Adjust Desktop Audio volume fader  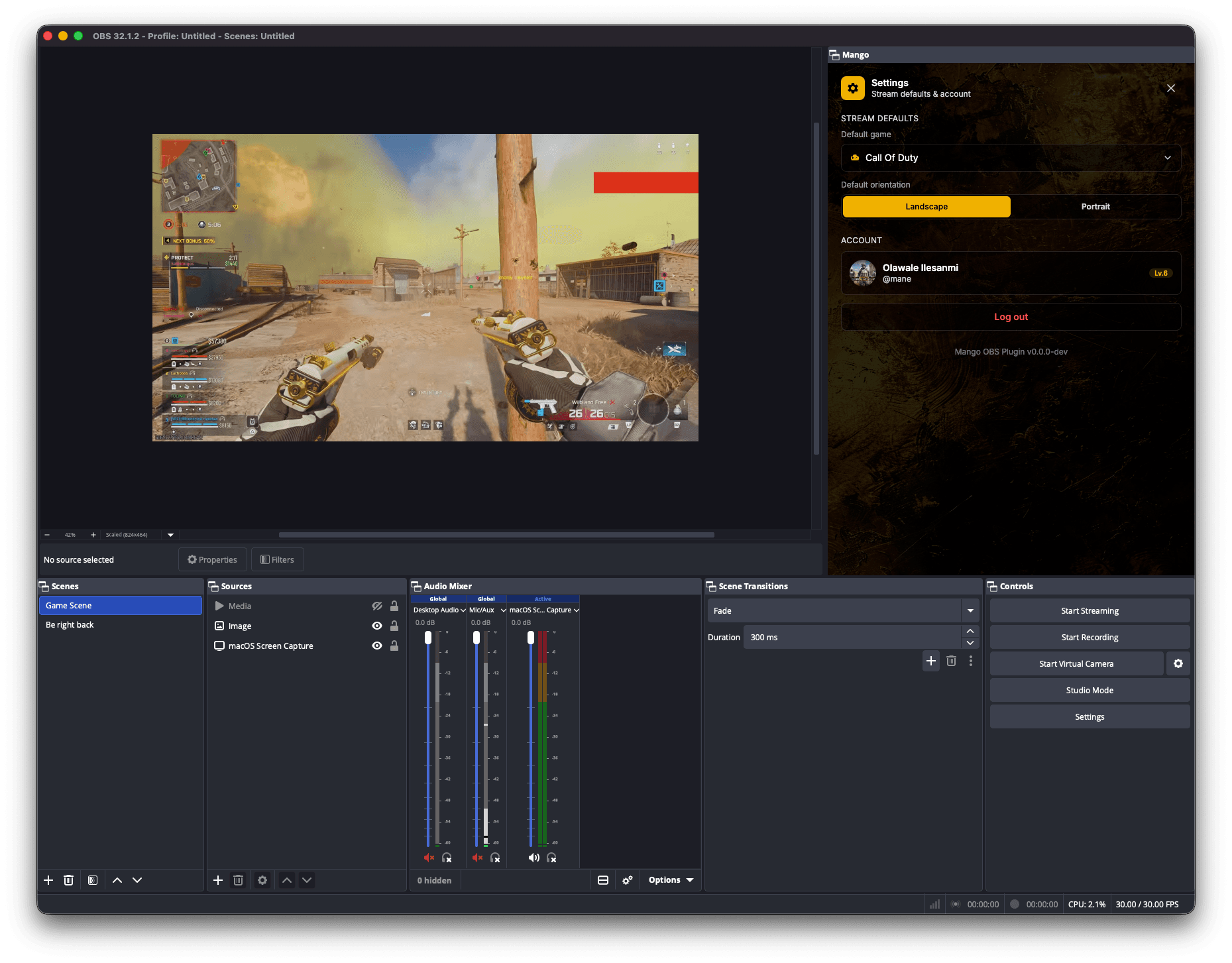click(428, 638)
